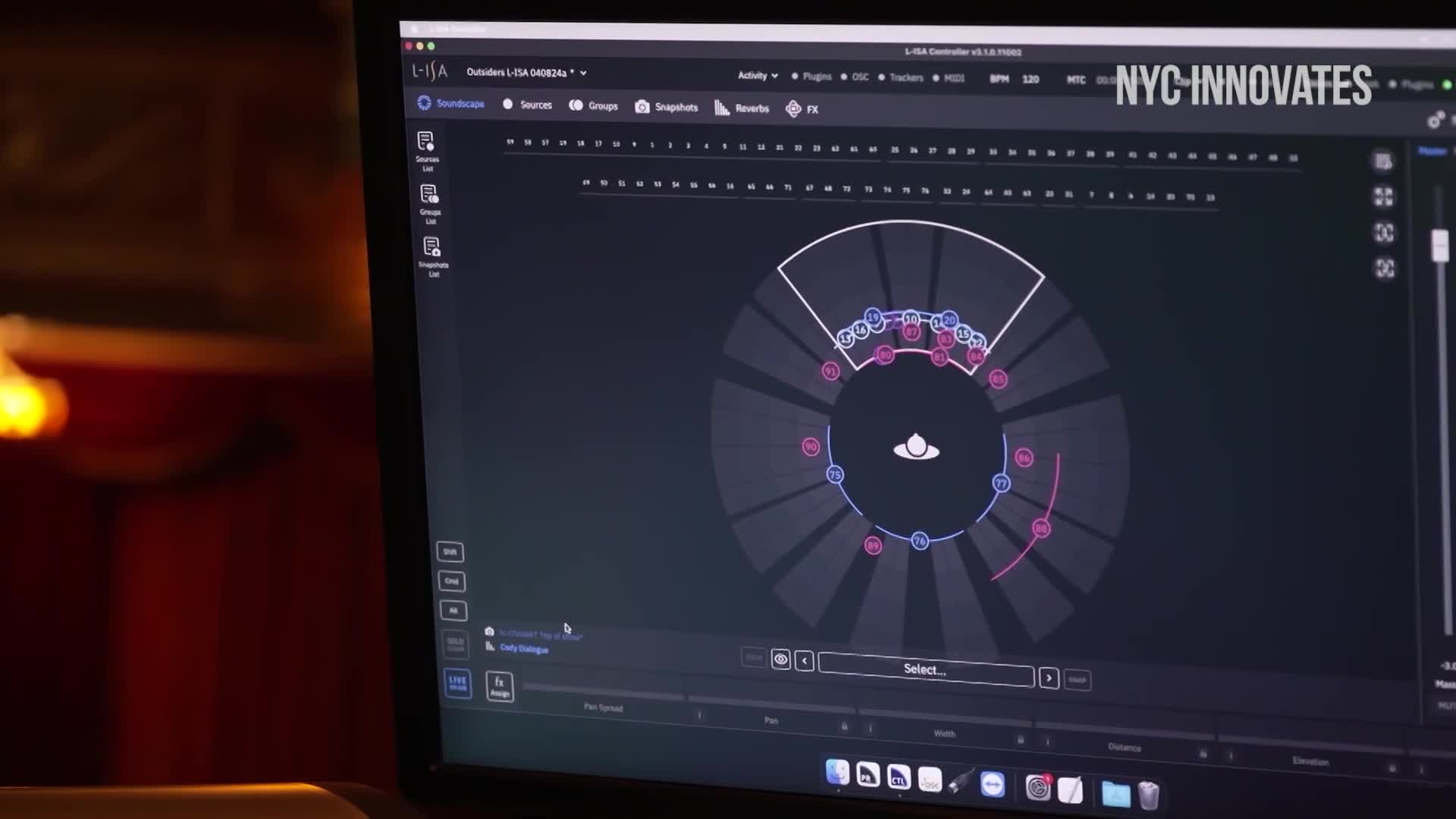Viewport: 1456px width, 819px height.
Task: Select pink source node 86
Action: click(1024, 457)
